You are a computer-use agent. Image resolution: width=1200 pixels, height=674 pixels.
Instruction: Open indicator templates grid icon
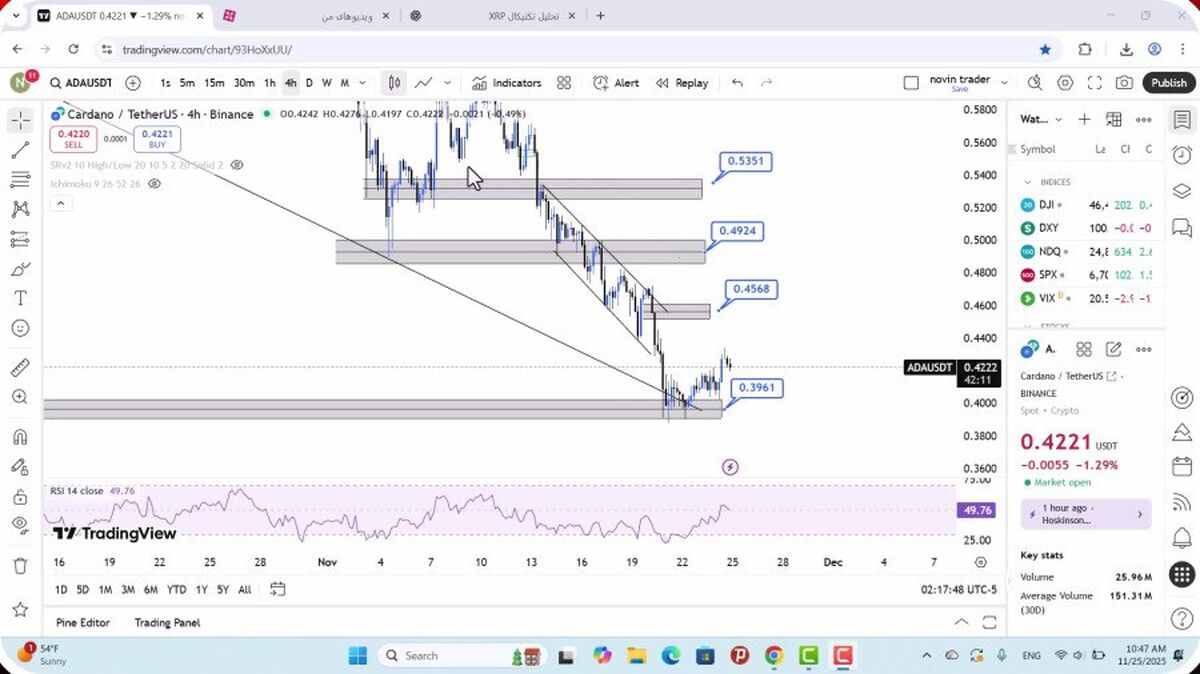pos(564,83)
